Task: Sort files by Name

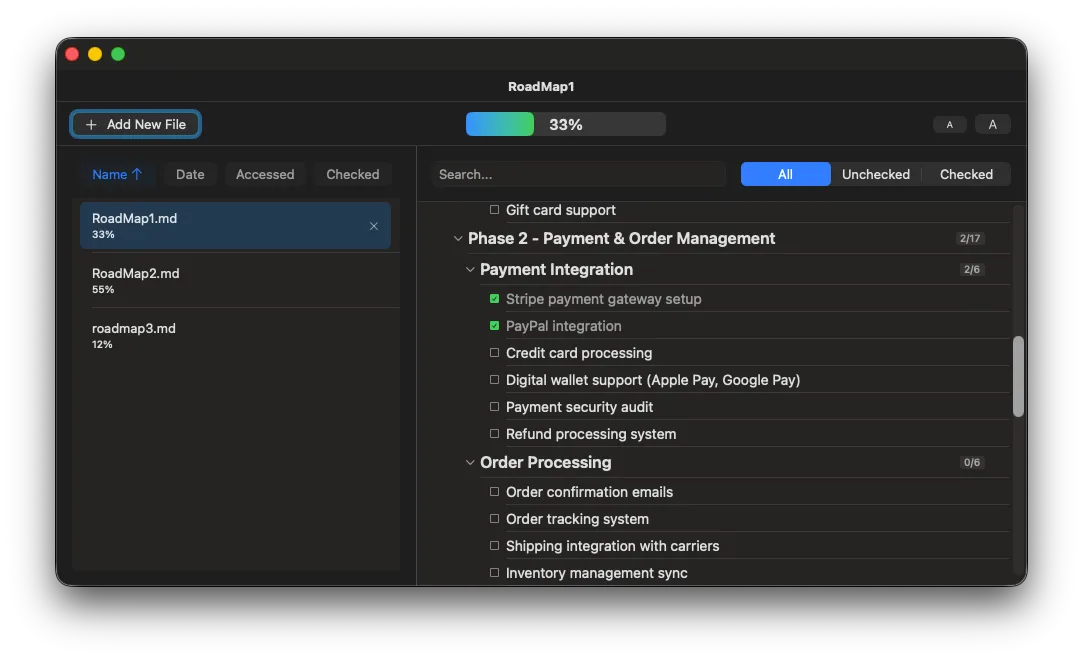Action: click(x=117, y=175)
